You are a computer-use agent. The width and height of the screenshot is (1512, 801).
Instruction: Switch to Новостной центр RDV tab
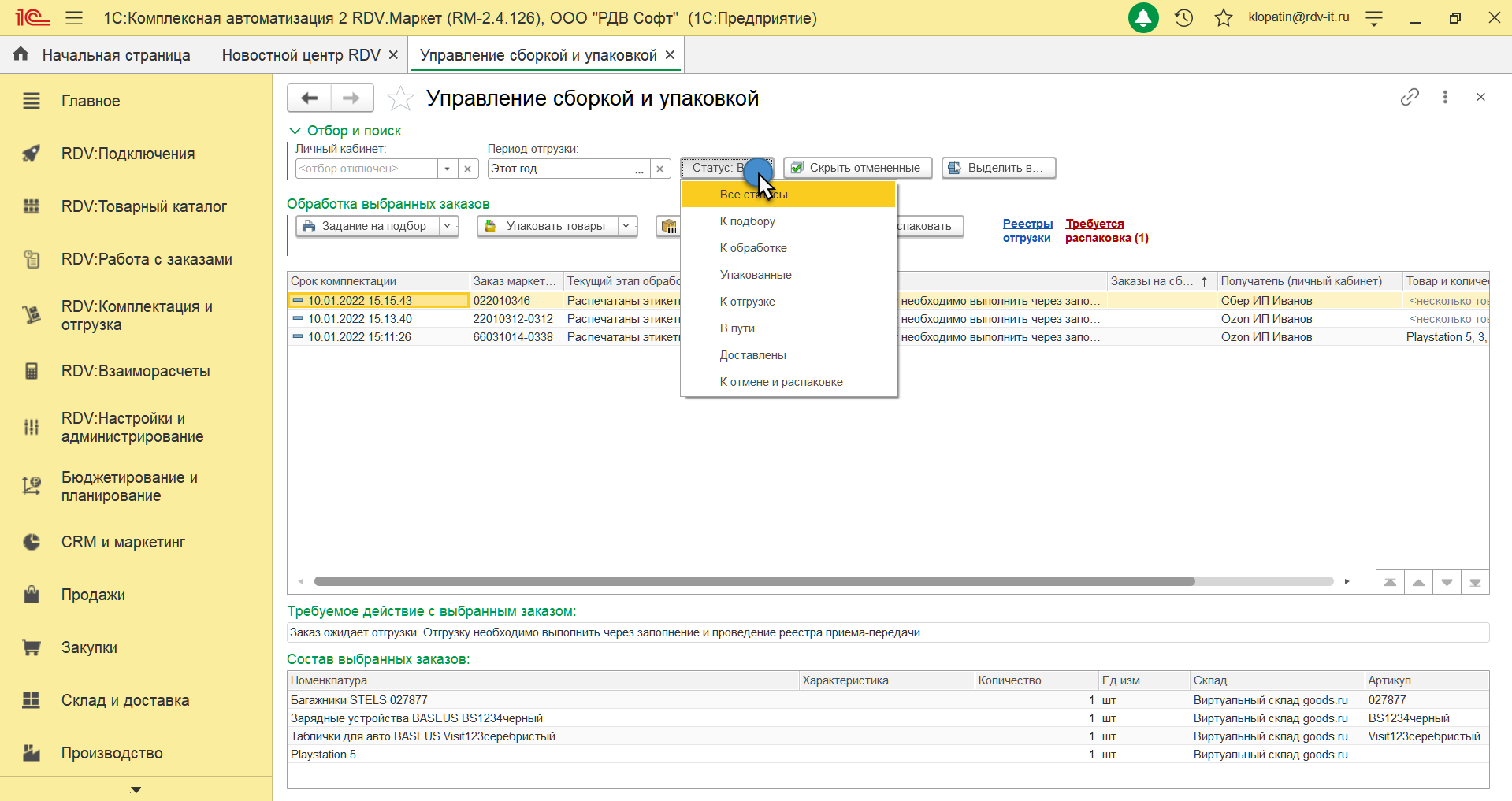click(300, 55)
